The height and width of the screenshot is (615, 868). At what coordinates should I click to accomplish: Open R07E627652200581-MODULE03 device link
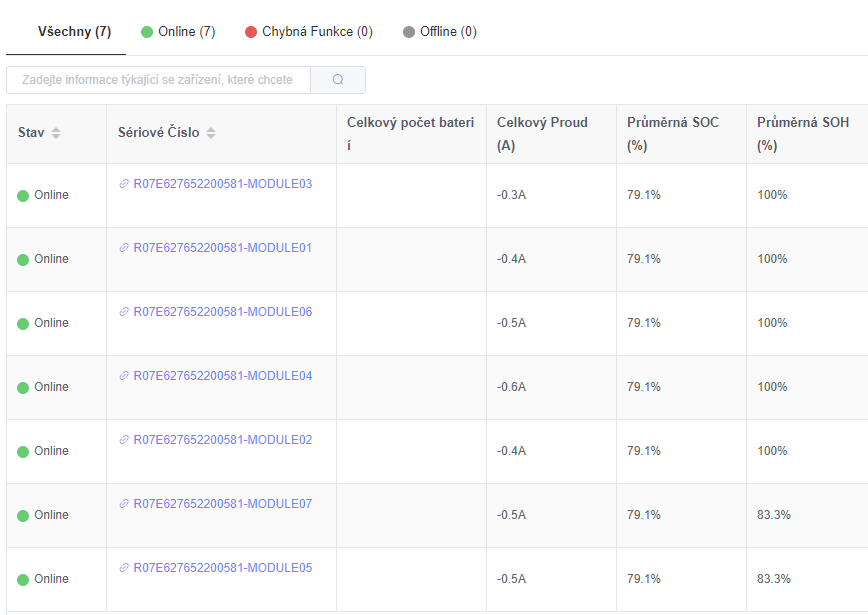click(222, 184)
